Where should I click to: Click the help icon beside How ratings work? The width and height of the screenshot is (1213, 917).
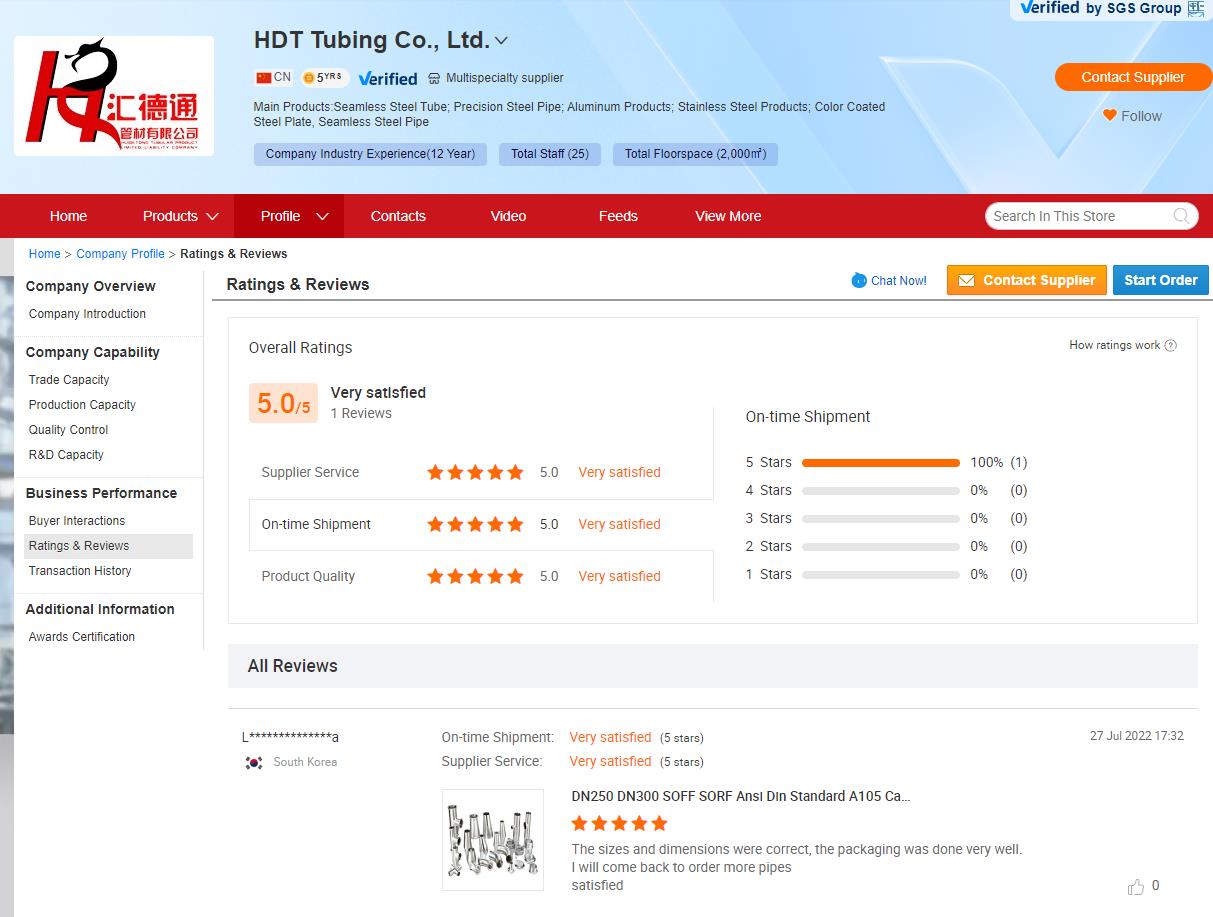coord(1171,346)
